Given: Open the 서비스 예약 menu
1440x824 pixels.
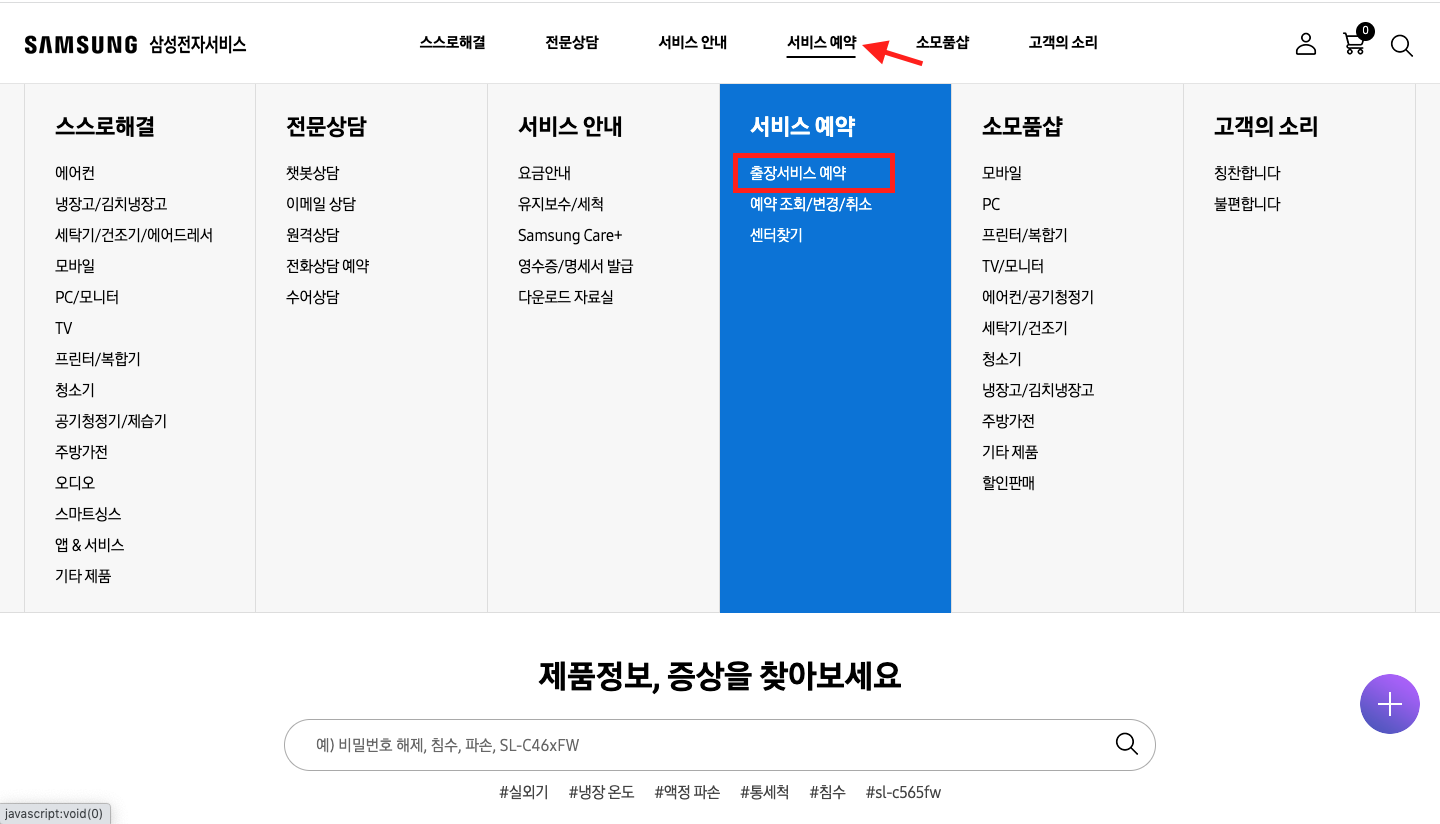Looking at the screenshot, I should [820, 42].
